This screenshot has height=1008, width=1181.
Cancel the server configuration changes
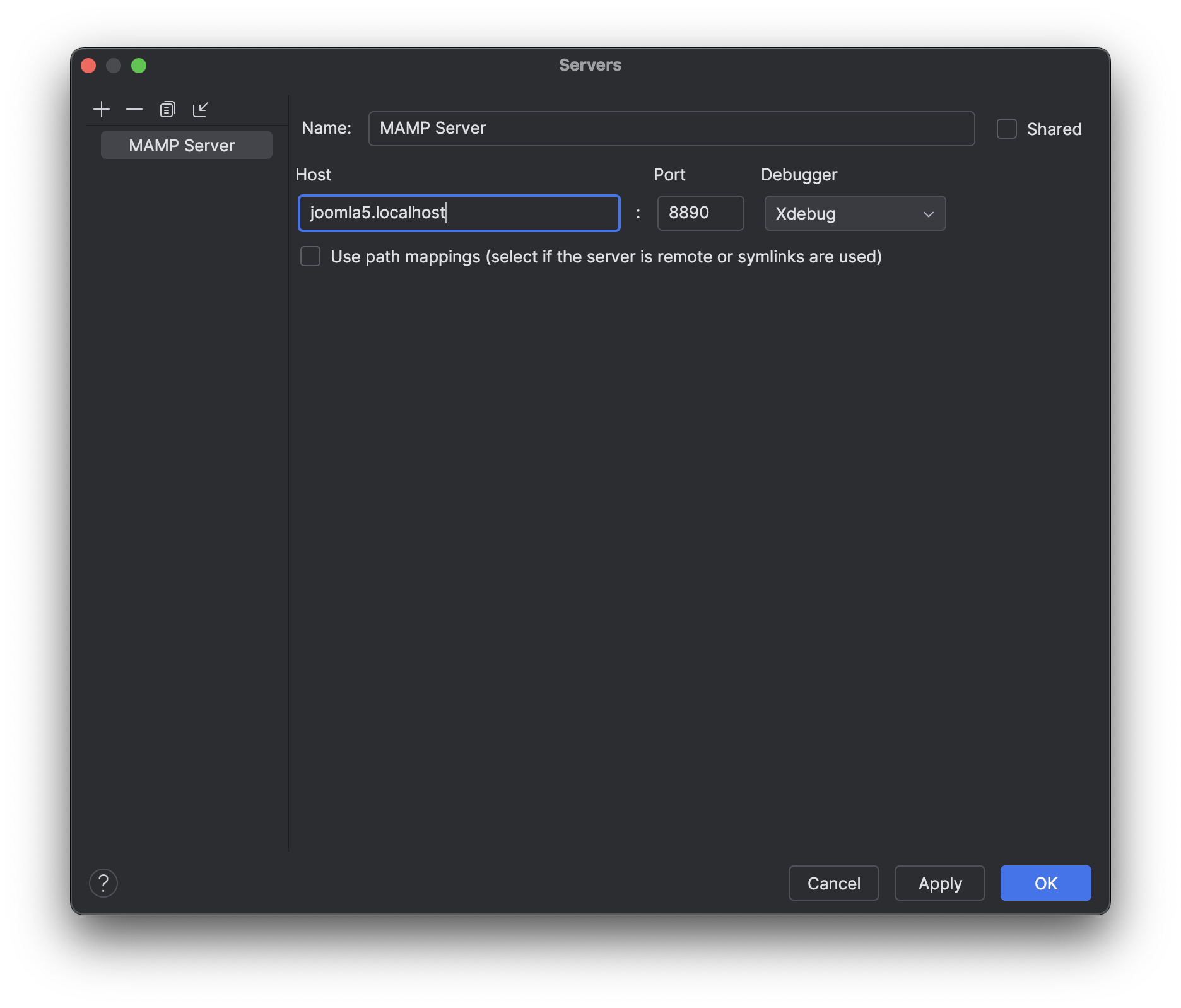coord(833,883)
